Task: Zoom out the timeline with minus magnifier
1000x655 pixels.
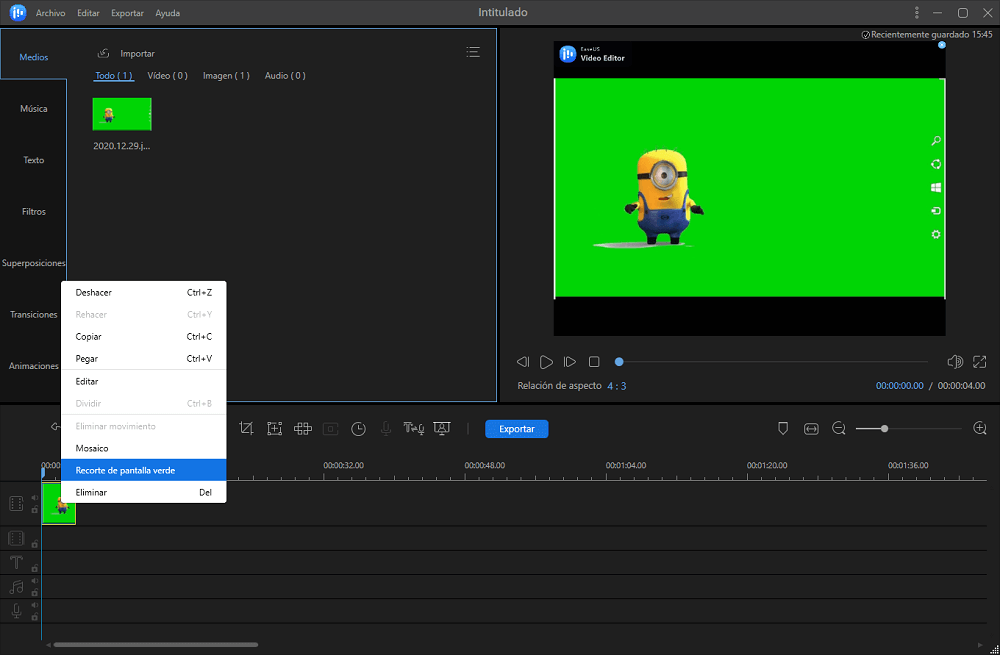Action: (839, 429)
